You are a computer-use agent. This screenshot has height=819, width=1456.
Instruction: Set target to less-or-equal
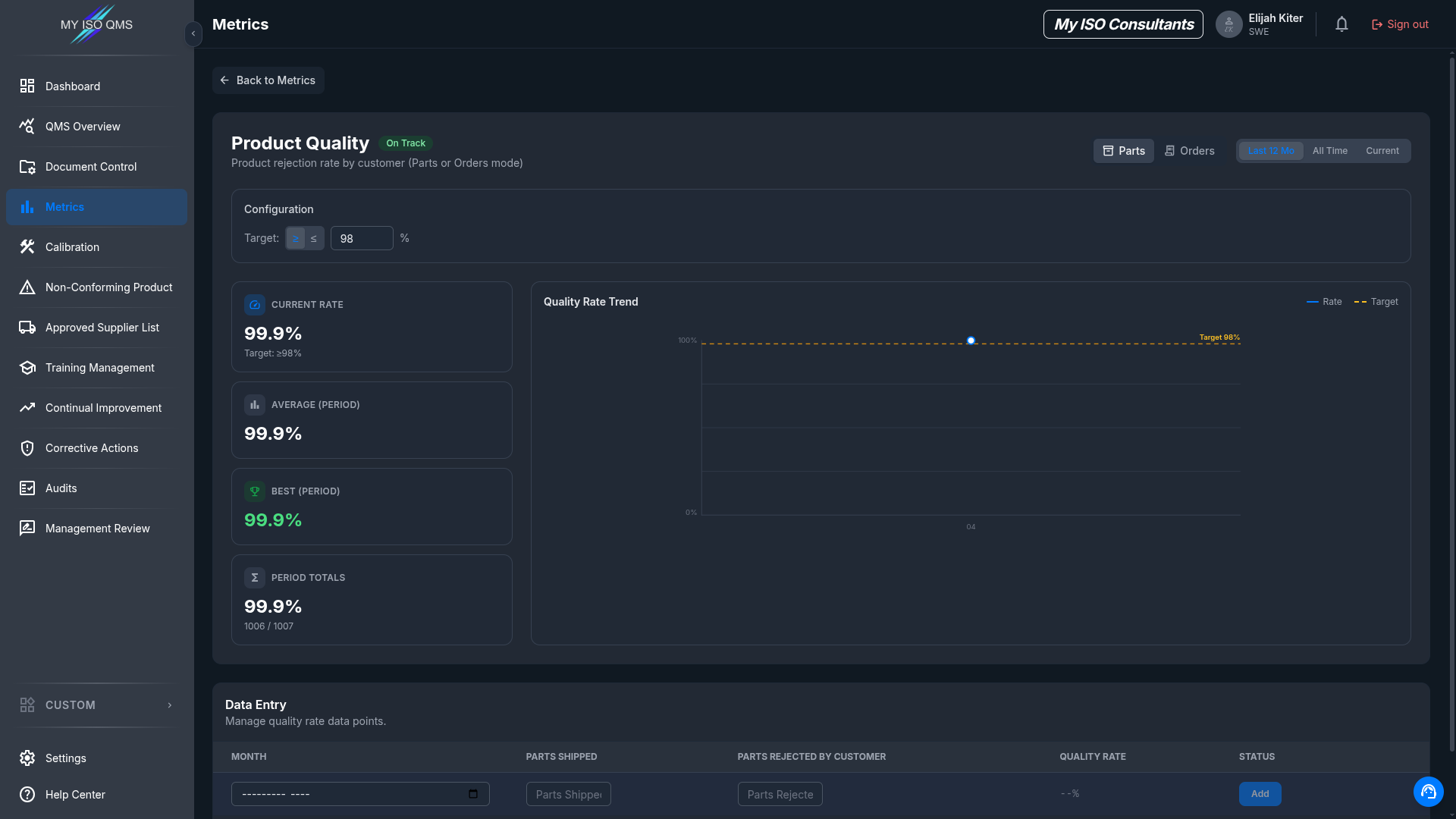point(314,238)
